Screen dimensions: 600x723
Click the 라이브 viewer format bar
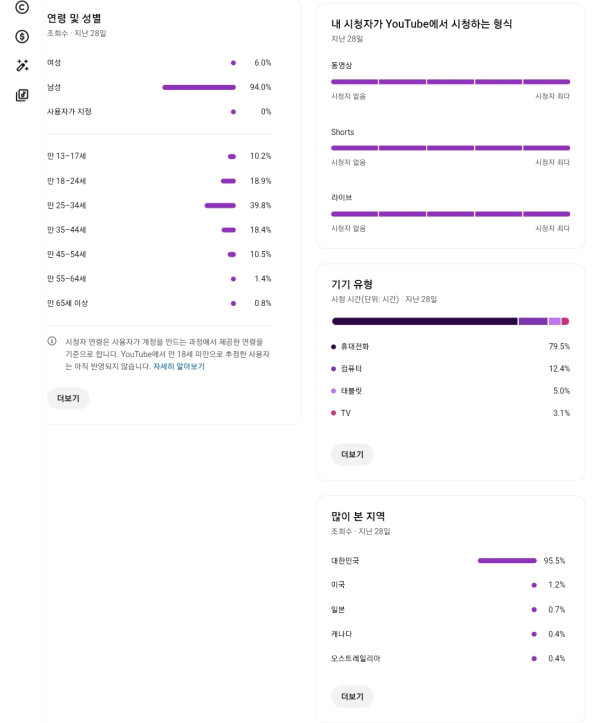[450, 214]
